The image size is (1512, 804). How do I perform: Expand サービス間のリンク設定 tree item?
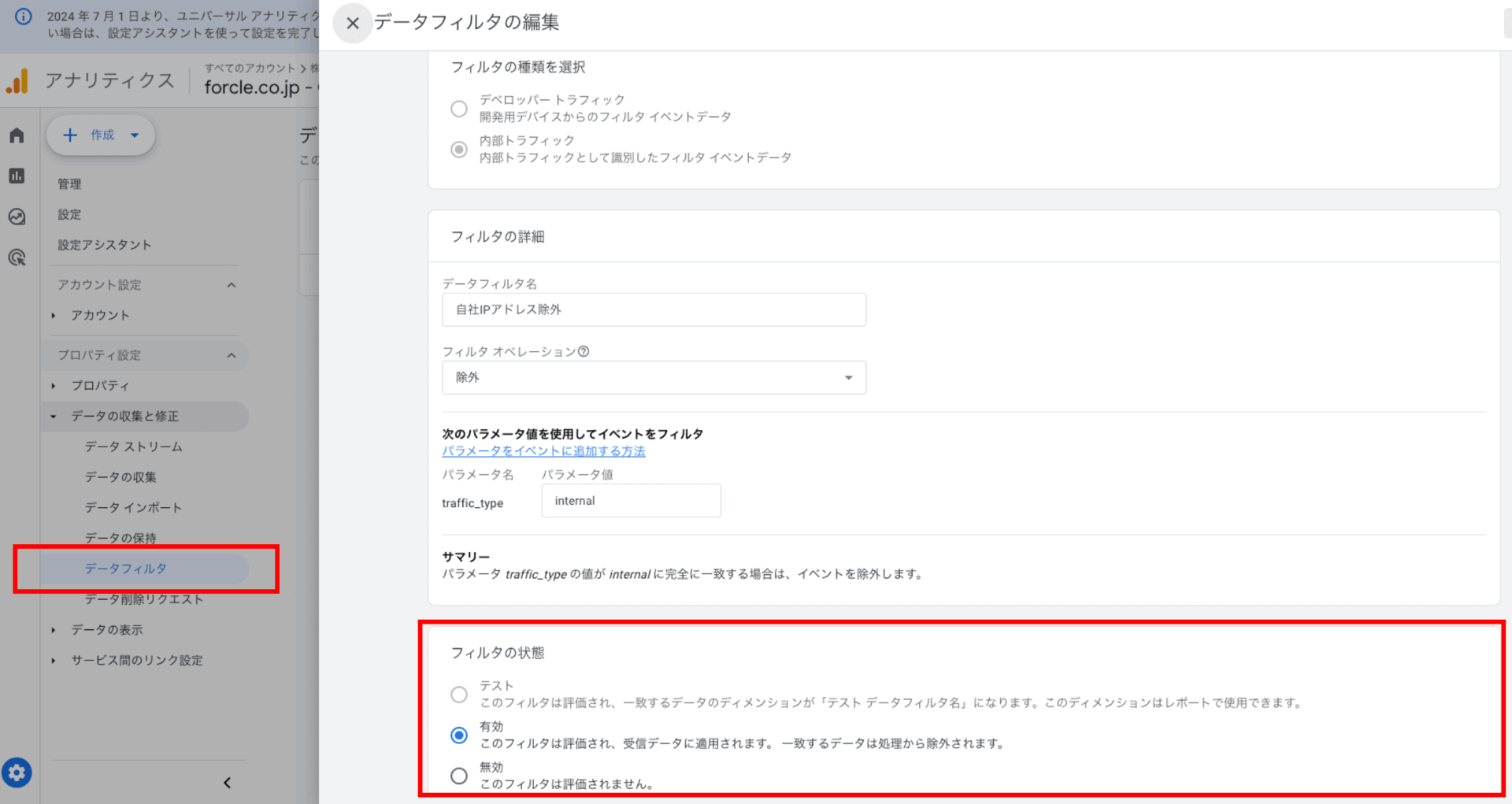tap(53, 661)
